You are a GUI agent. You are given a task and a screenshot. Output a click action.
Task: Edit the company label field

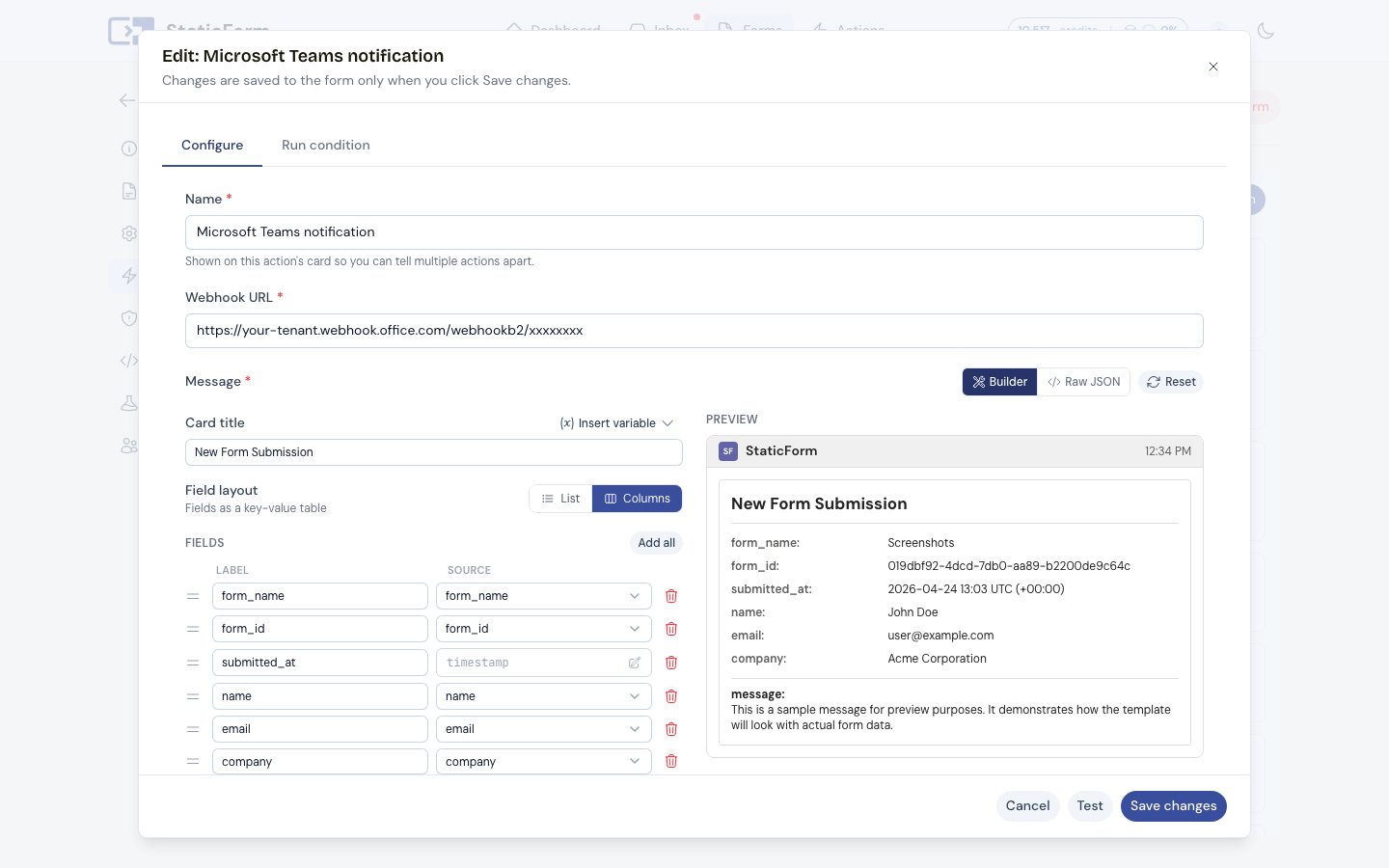coord(320,761)
